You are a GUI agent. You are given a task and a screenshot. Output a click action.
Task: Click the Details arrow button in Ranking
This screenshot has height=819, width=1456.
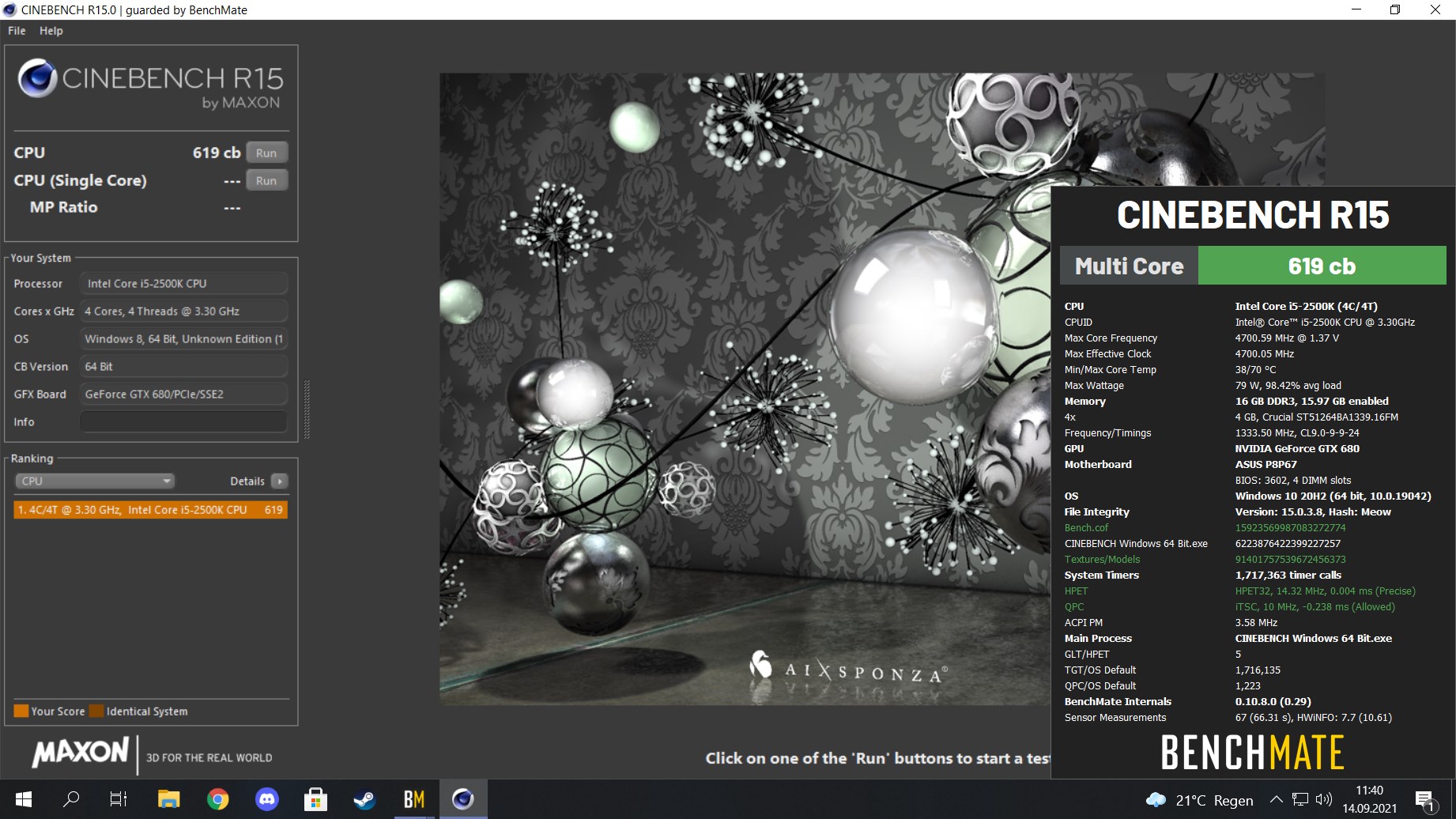280,481
